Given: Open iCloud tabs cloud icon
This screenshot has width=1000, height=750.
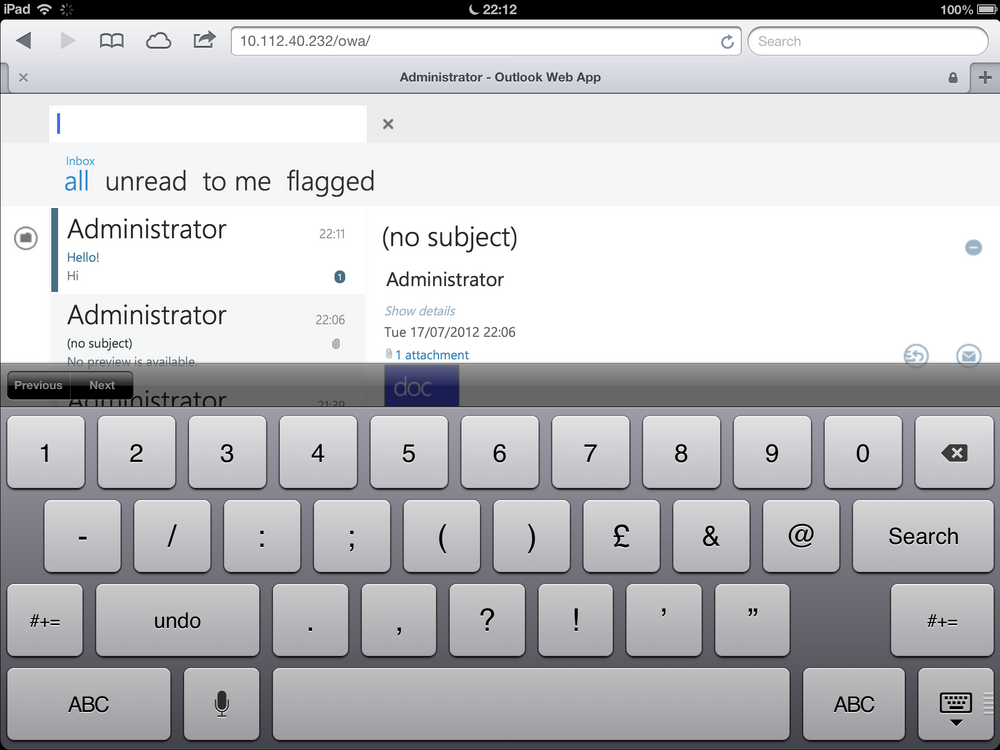Looking at the screenshot, I should tap(158, 41).
